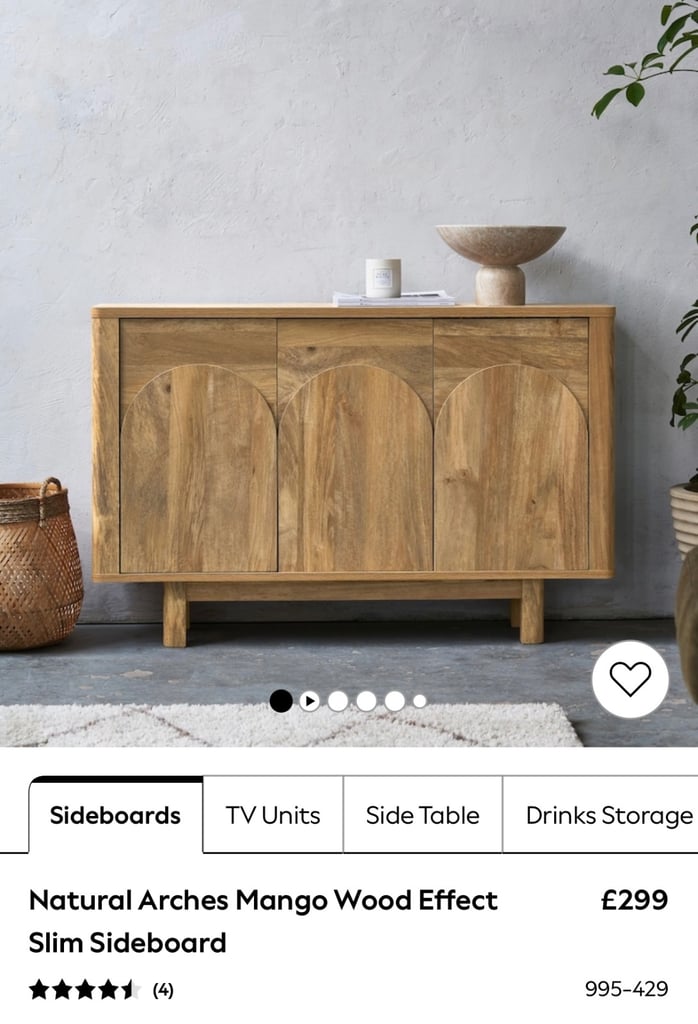
Task: Tap the white candle on the sideboard
Action: (383, 278)
